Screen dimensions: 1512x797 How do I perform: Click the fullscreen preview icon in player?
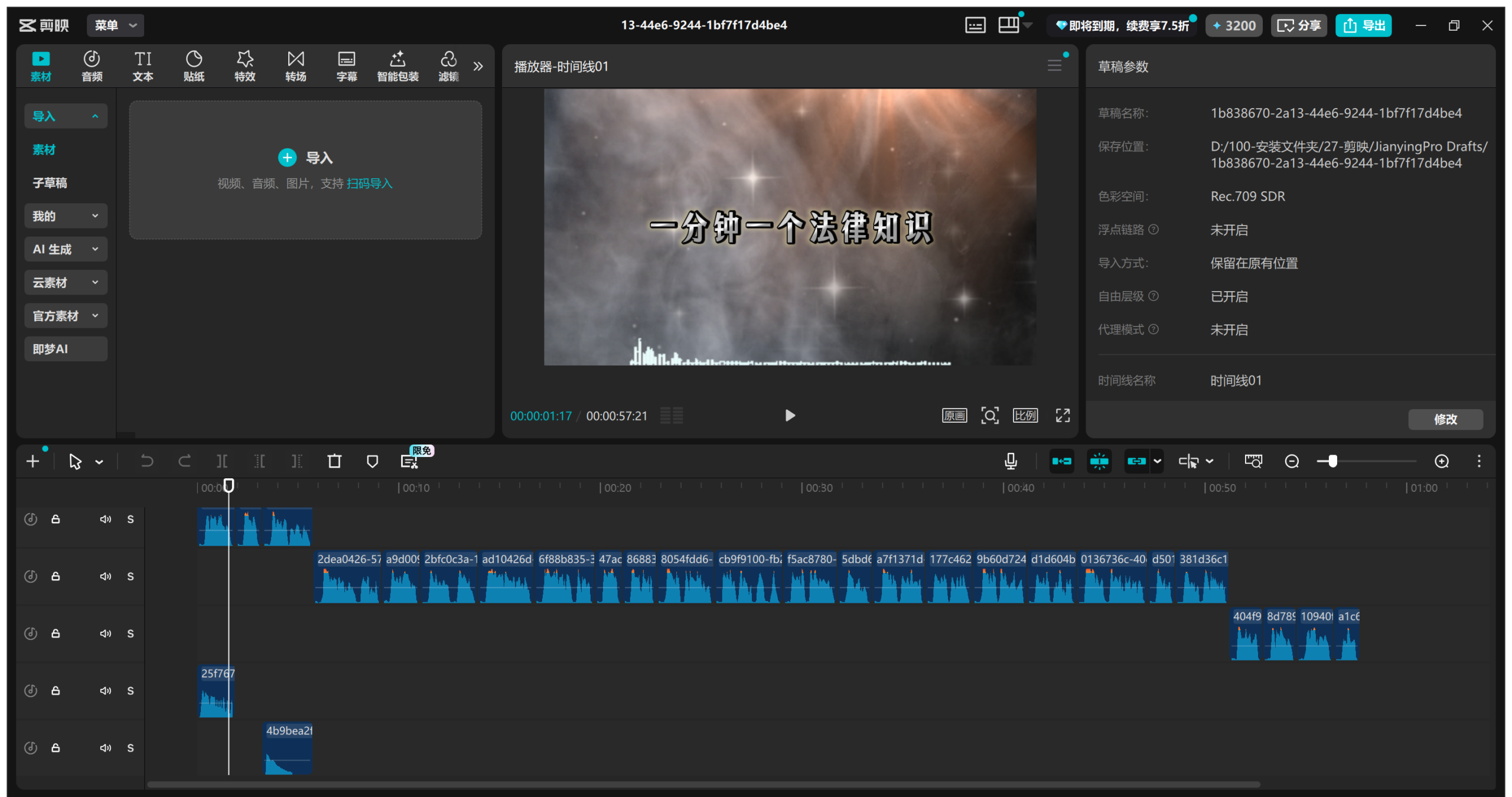1063,416
